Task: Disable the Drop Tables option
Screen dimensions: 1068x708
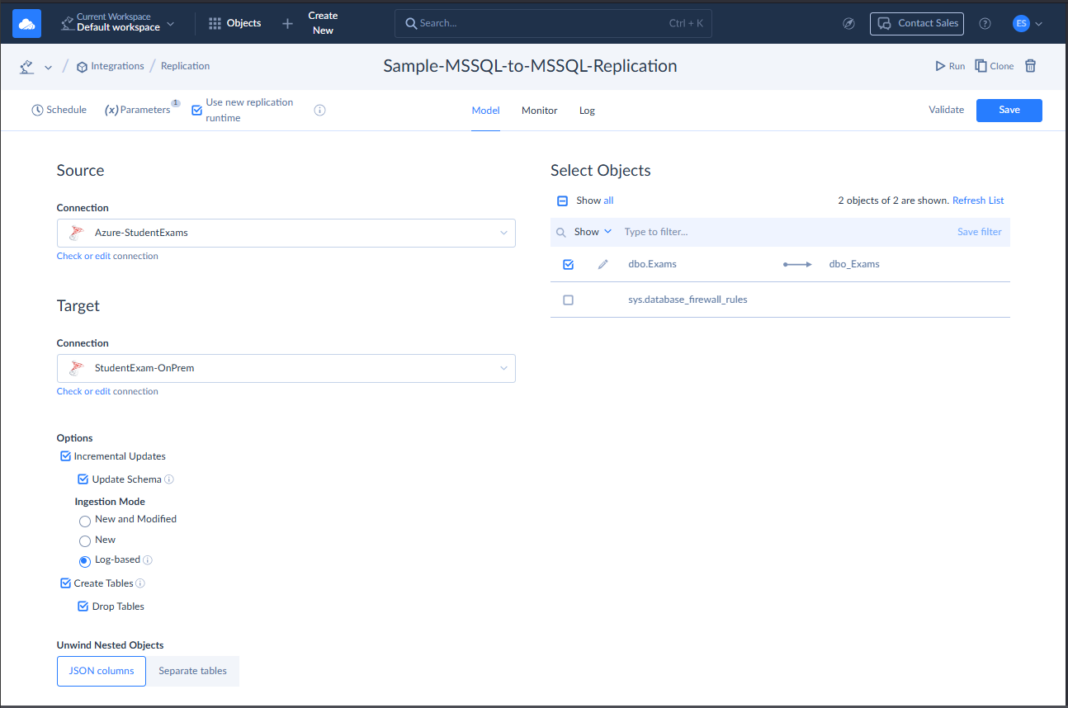Action: point(83,606)
